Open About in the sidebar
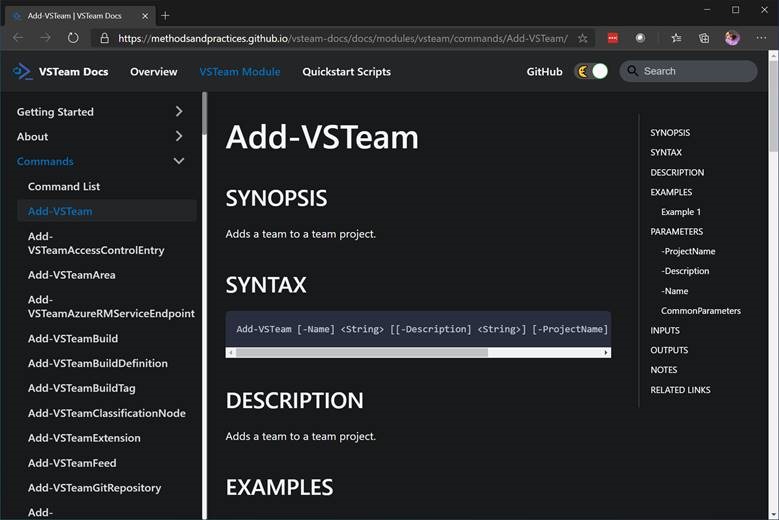Image resolution: width=779 pixels, height=520 pixels. pyautogui.click(x=32, y=137)
